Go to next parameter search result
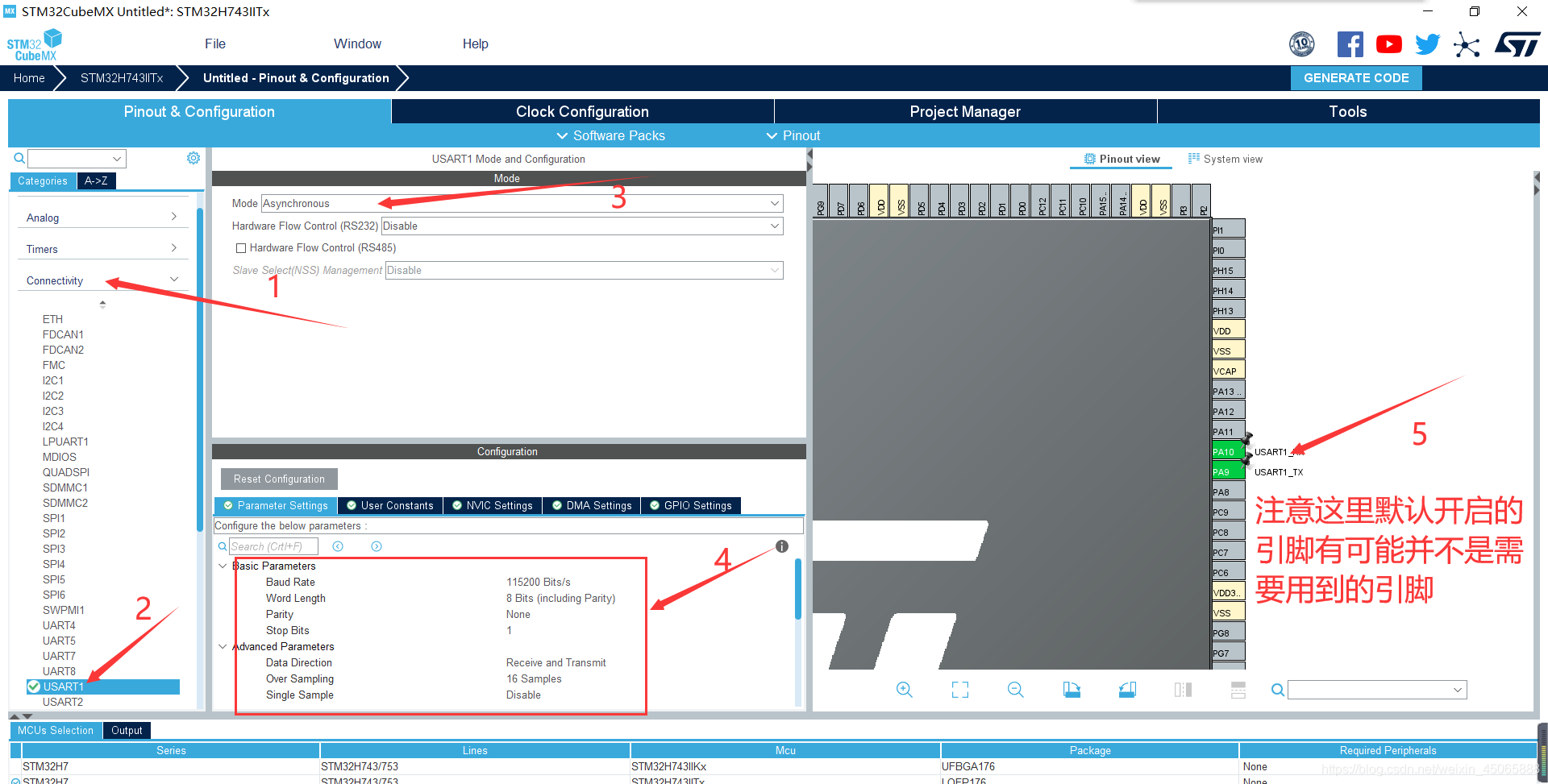 pyautogui.click(x=377, y=546)
